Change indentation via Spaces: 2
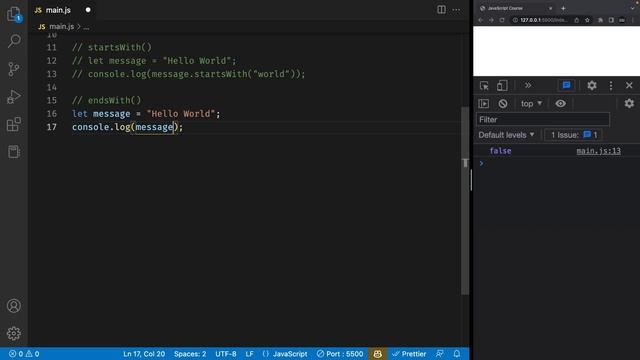 point(190,354)
